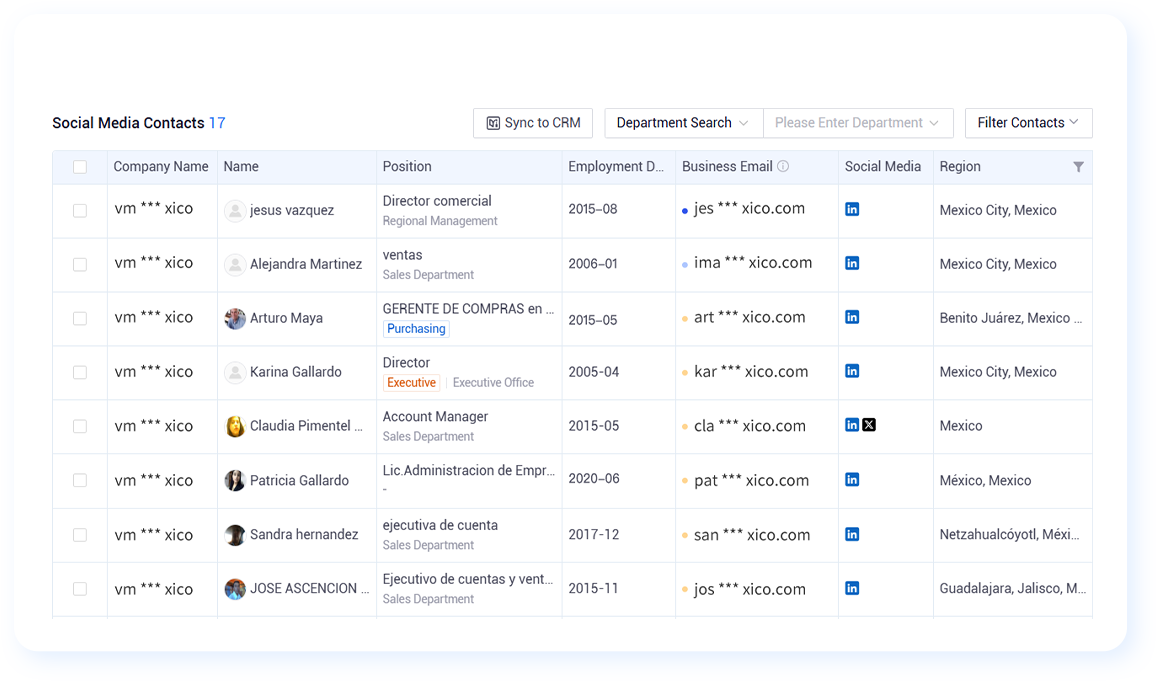The width and height of the screenshot is (1160, 684).
Task: Select the checkbox for Sandra hernandez
Action: pyautogui.click(x=80, y=535)
